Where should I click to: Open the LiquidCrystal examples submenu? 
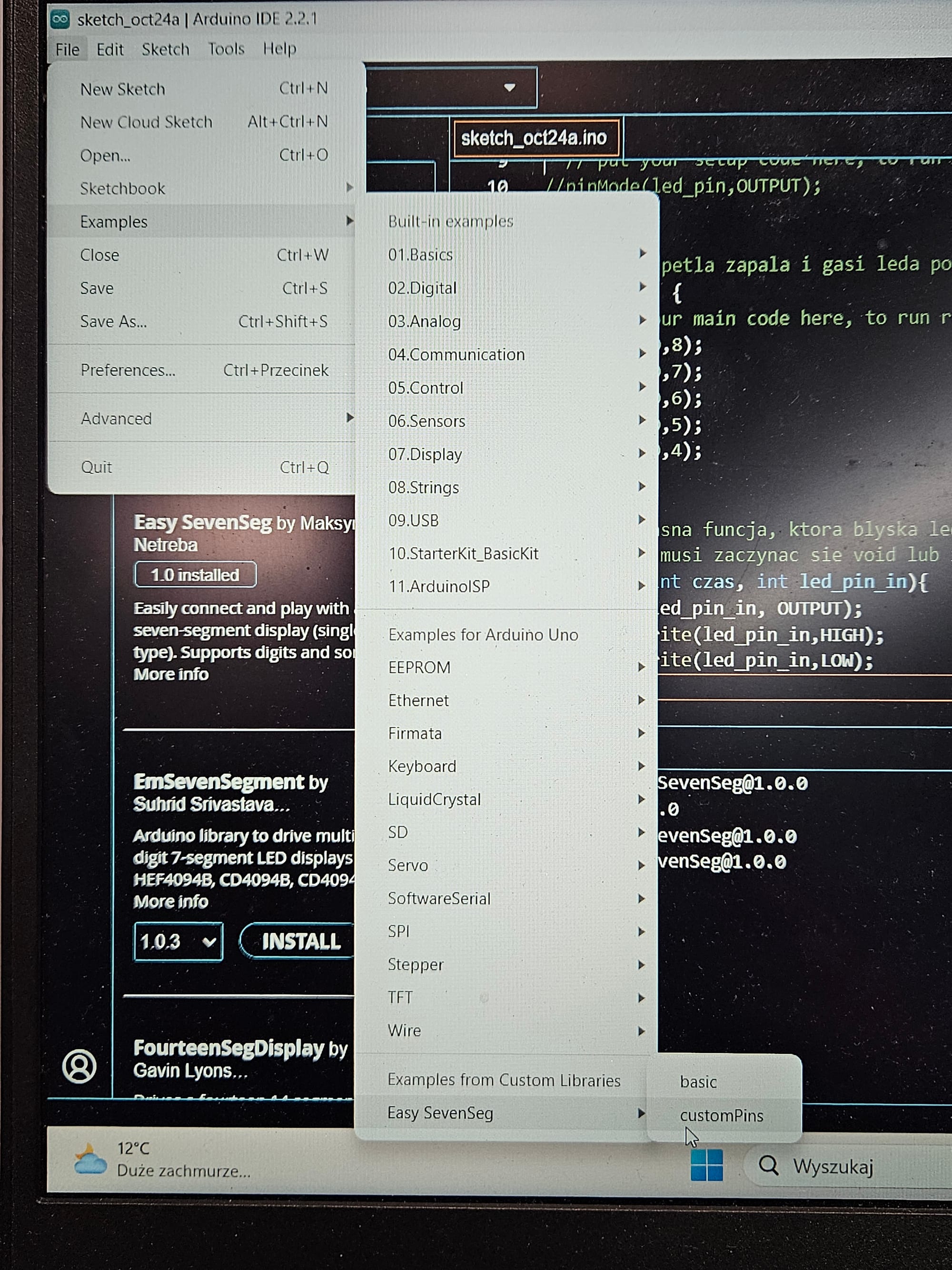tap(506, 799)
